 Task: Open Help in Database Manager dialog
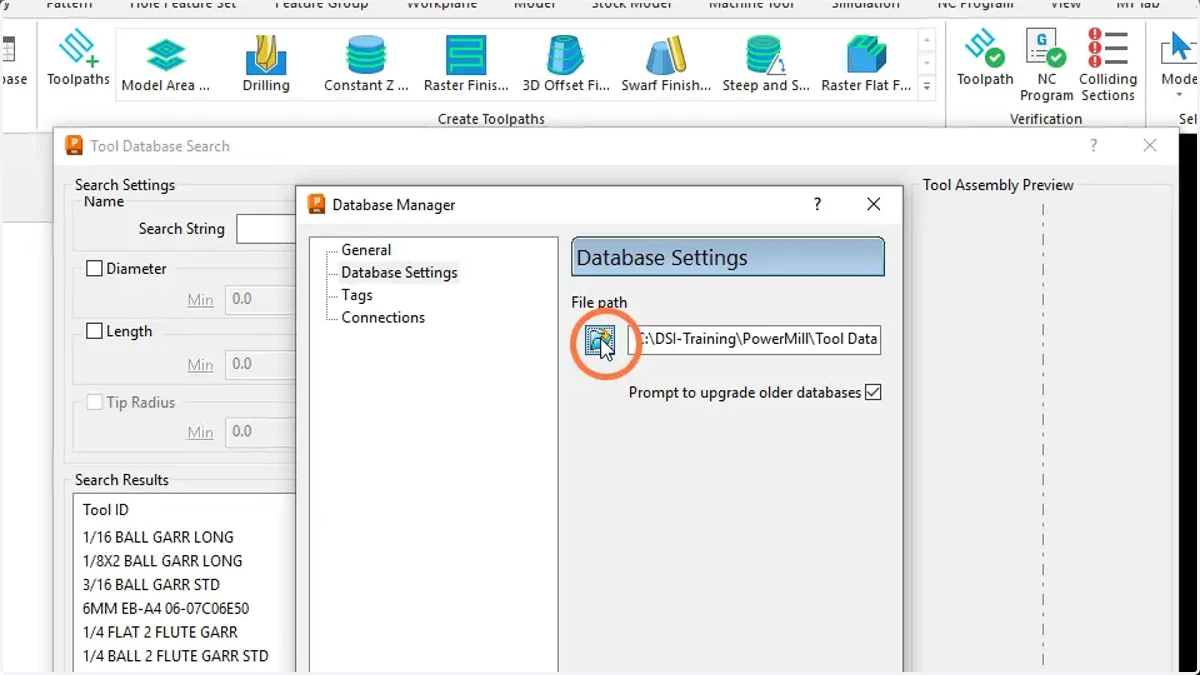click(817, 204)
